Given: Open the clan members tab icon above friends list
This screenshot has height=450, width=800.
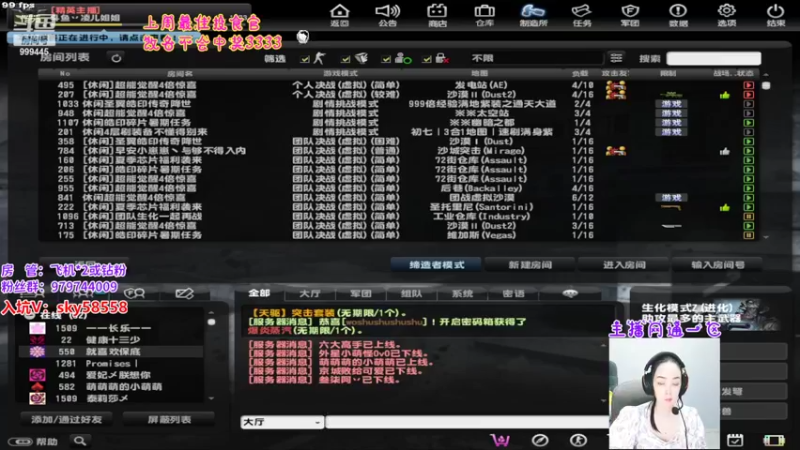Looking at the screenshot, I should point(135,293).
